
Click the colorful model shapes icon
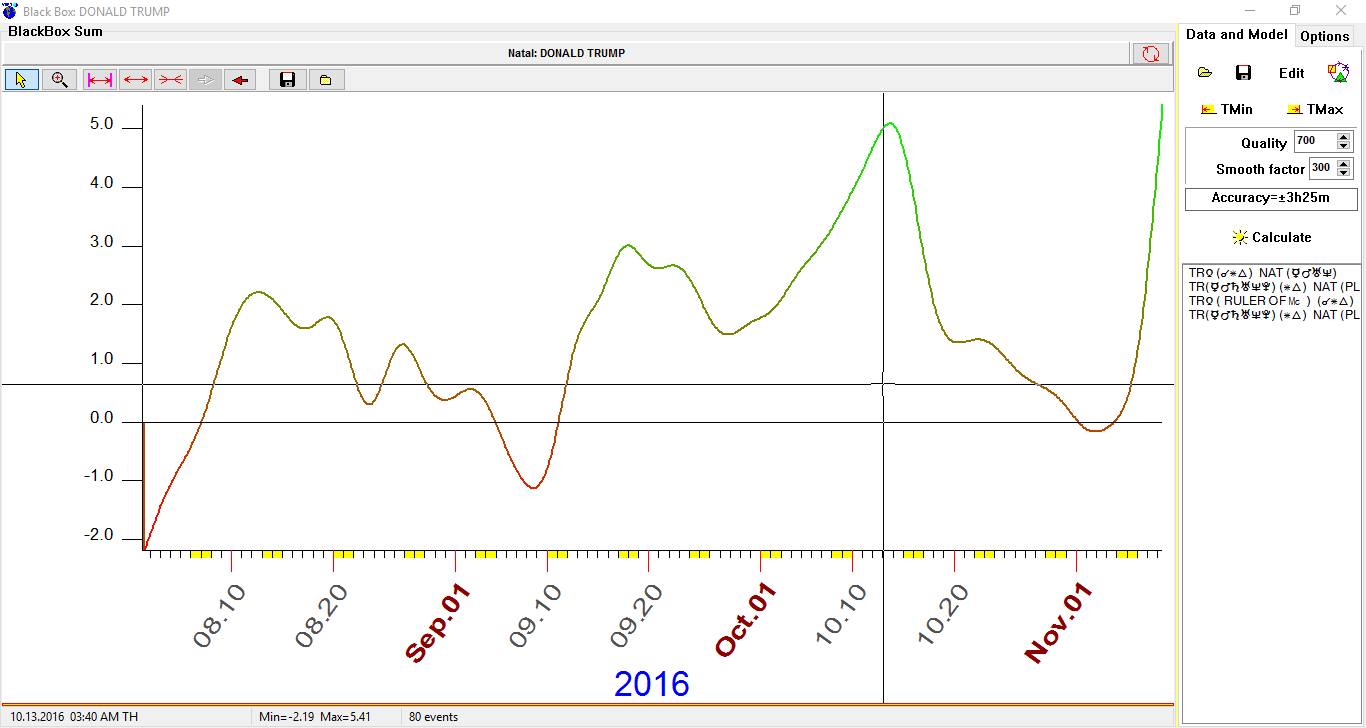pyautogui.click(x=1337, y=73)
